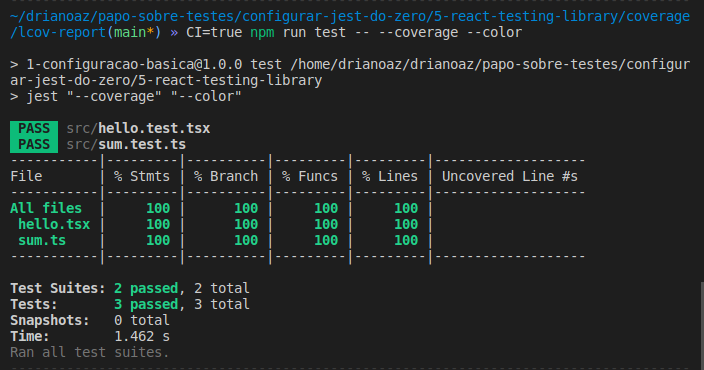This screenshot has height=370, width=704.
Task: Click '1-configuracao-basica@1.0.0' package name
Action: [x=134, y=64]
